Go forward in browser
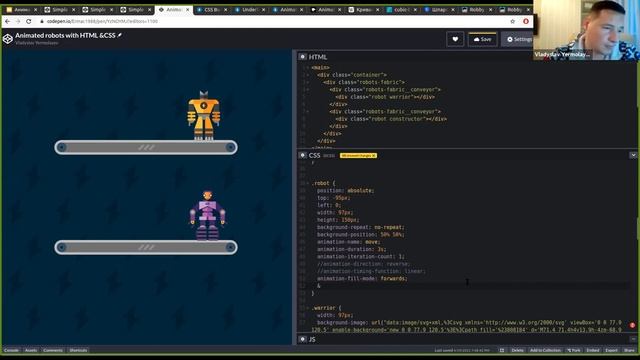640x360 pixels. (18, 21)
